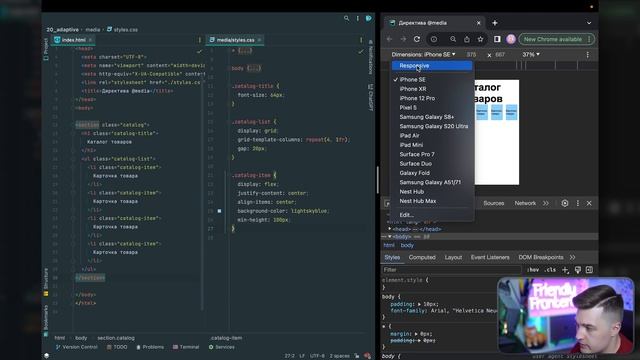
Task: Click the 375 width field
Action: click(472, 54)
